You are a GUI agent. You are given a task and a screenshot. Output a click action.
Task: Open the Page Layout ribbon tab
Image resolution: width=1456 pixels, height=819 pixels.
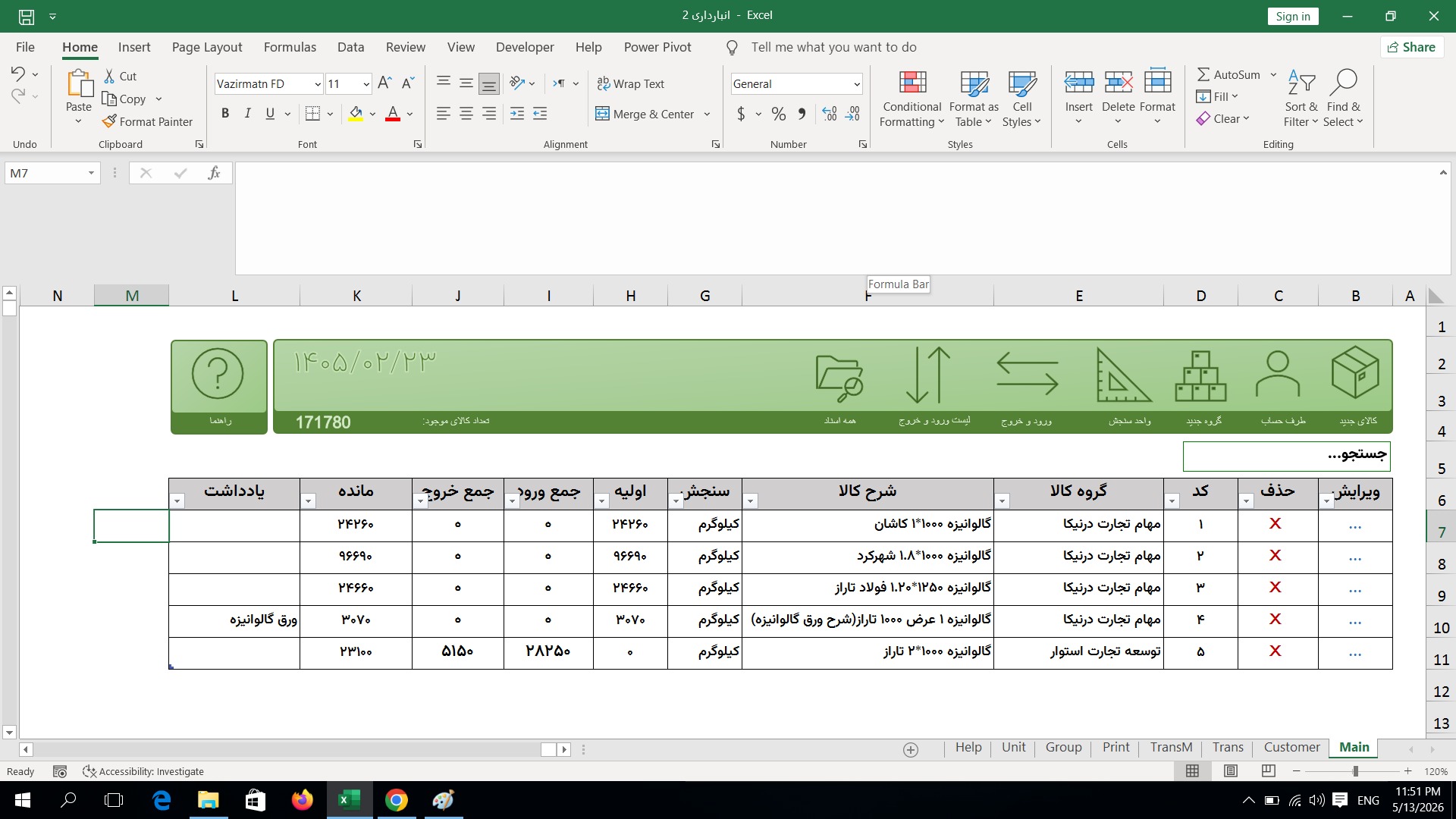[207, 47]
